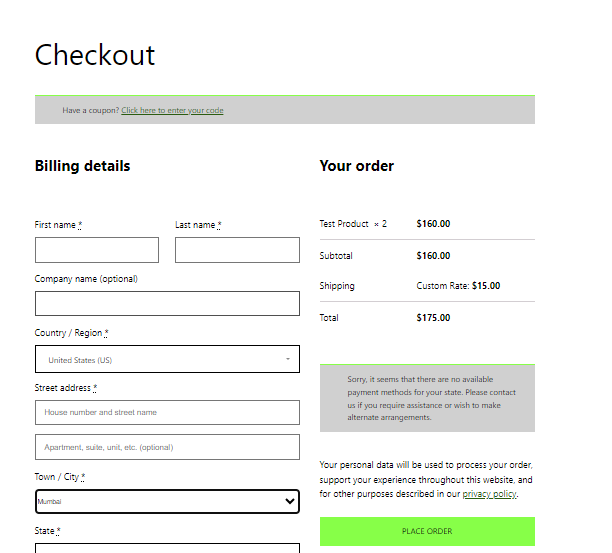Open the privacy policy link
Viewport: 612px width, 553px height.
coord(488,494)
